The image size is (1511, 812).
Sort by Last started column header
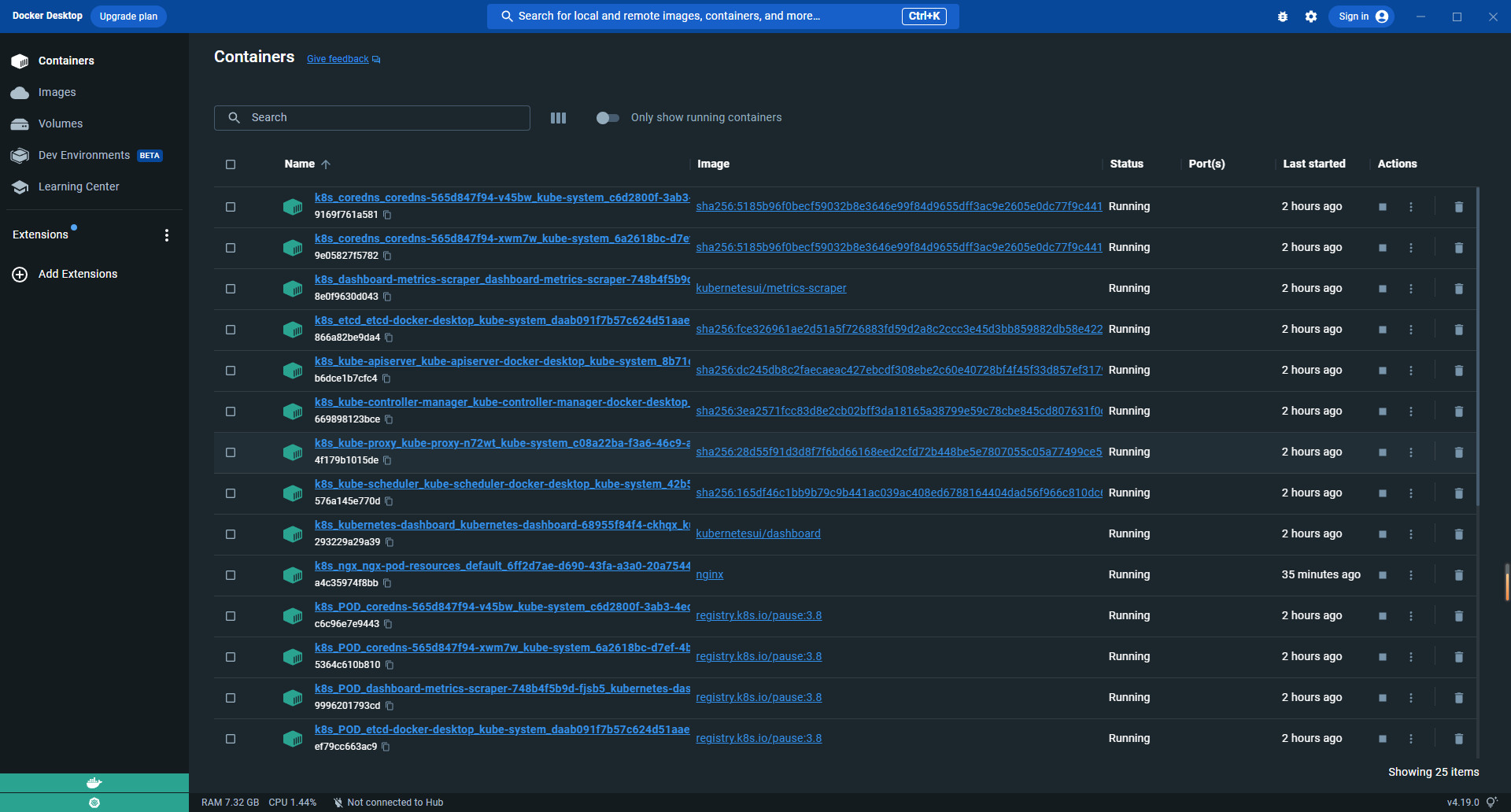click(x=1314, y=164)
